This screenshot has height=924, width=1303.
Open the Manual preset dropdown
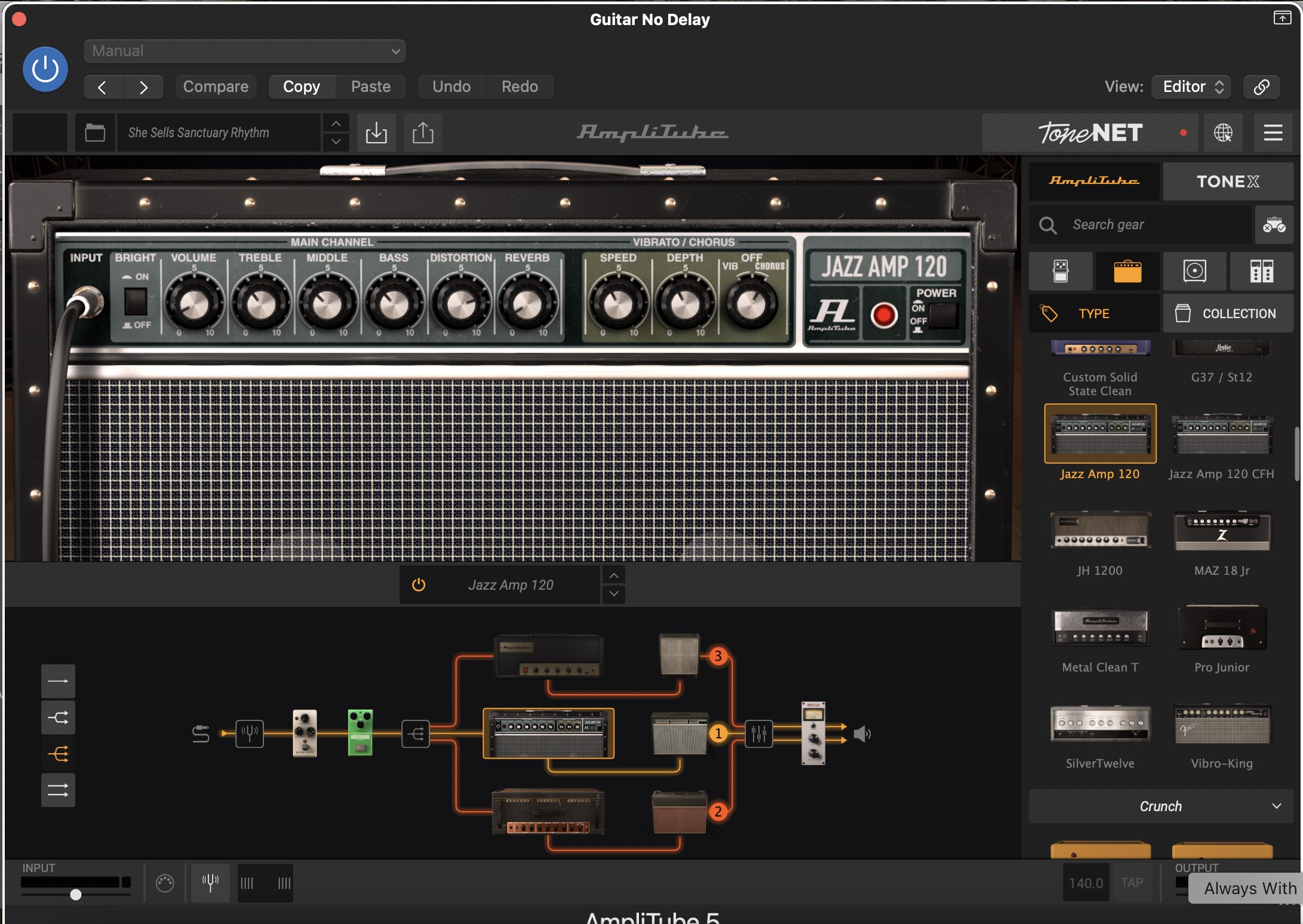[245, 51]
